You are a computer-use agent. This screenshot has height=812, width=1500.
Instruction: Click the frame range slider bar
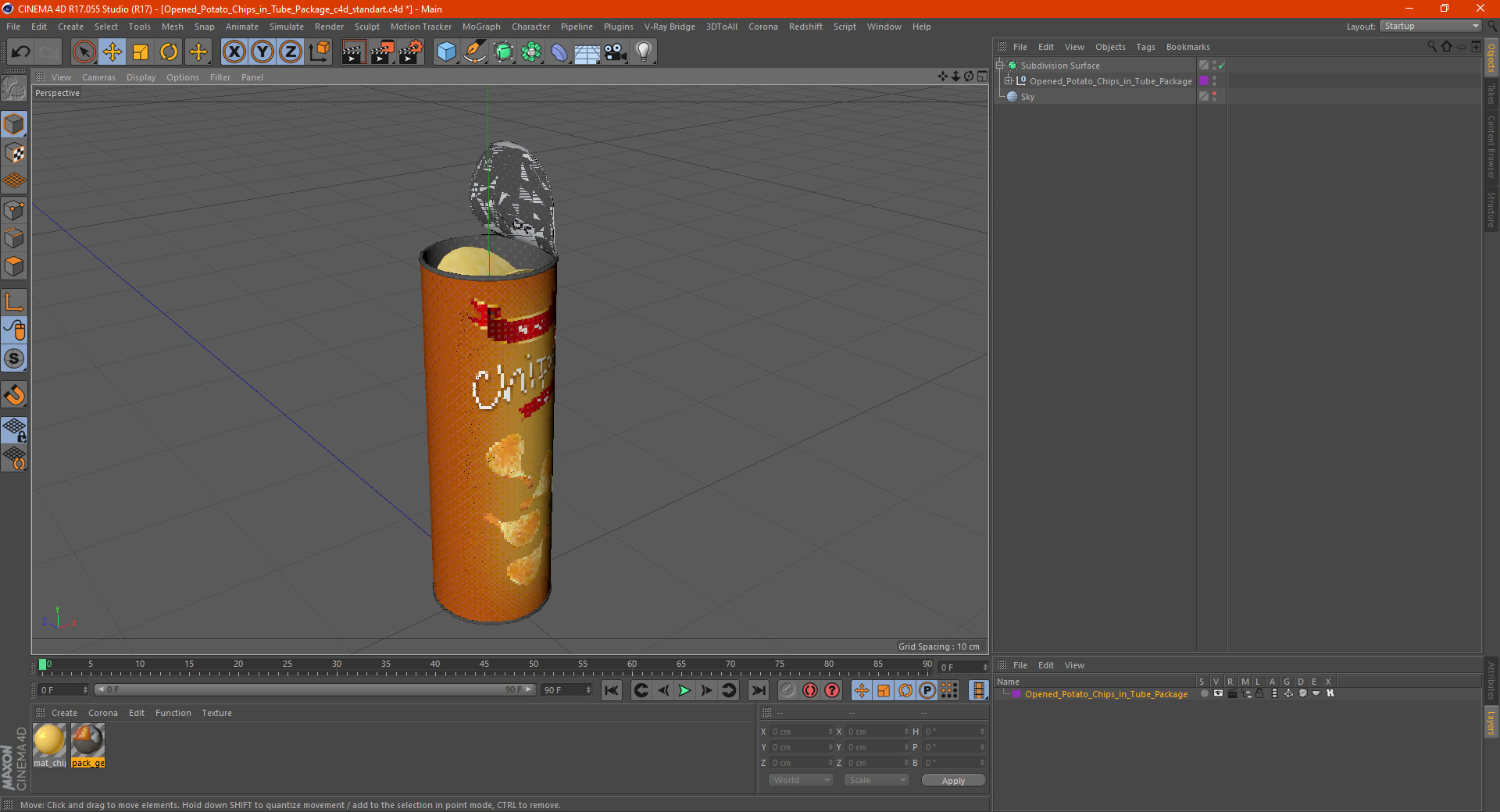[314, 689]
